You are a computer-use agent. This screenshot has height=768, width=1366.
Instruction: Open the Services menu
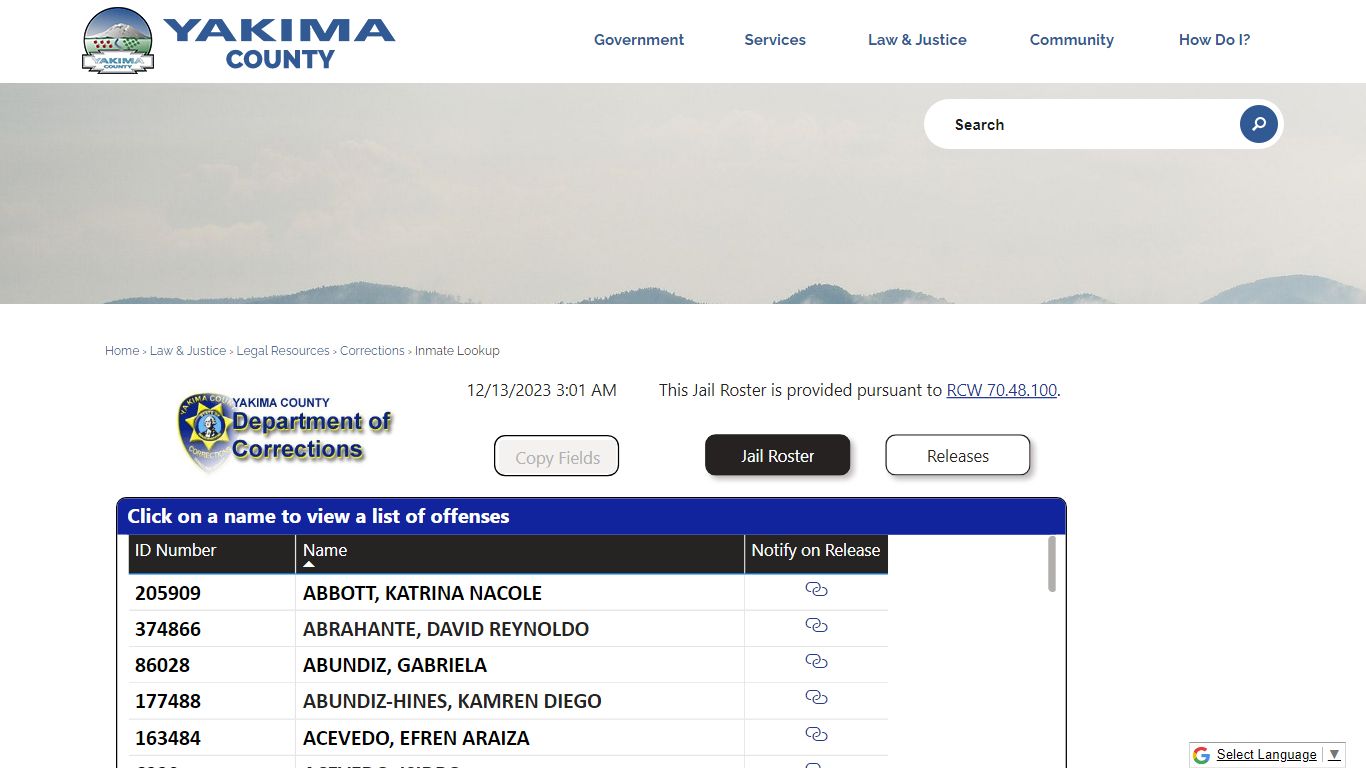(775, 40)
